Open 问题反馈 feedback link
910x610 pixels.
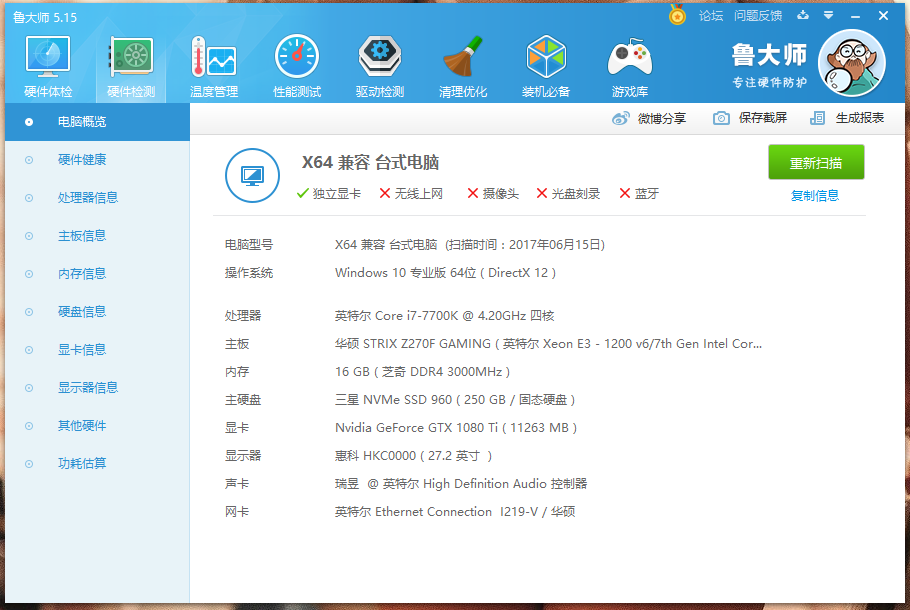pyautogui.click(x=758, y=16)
